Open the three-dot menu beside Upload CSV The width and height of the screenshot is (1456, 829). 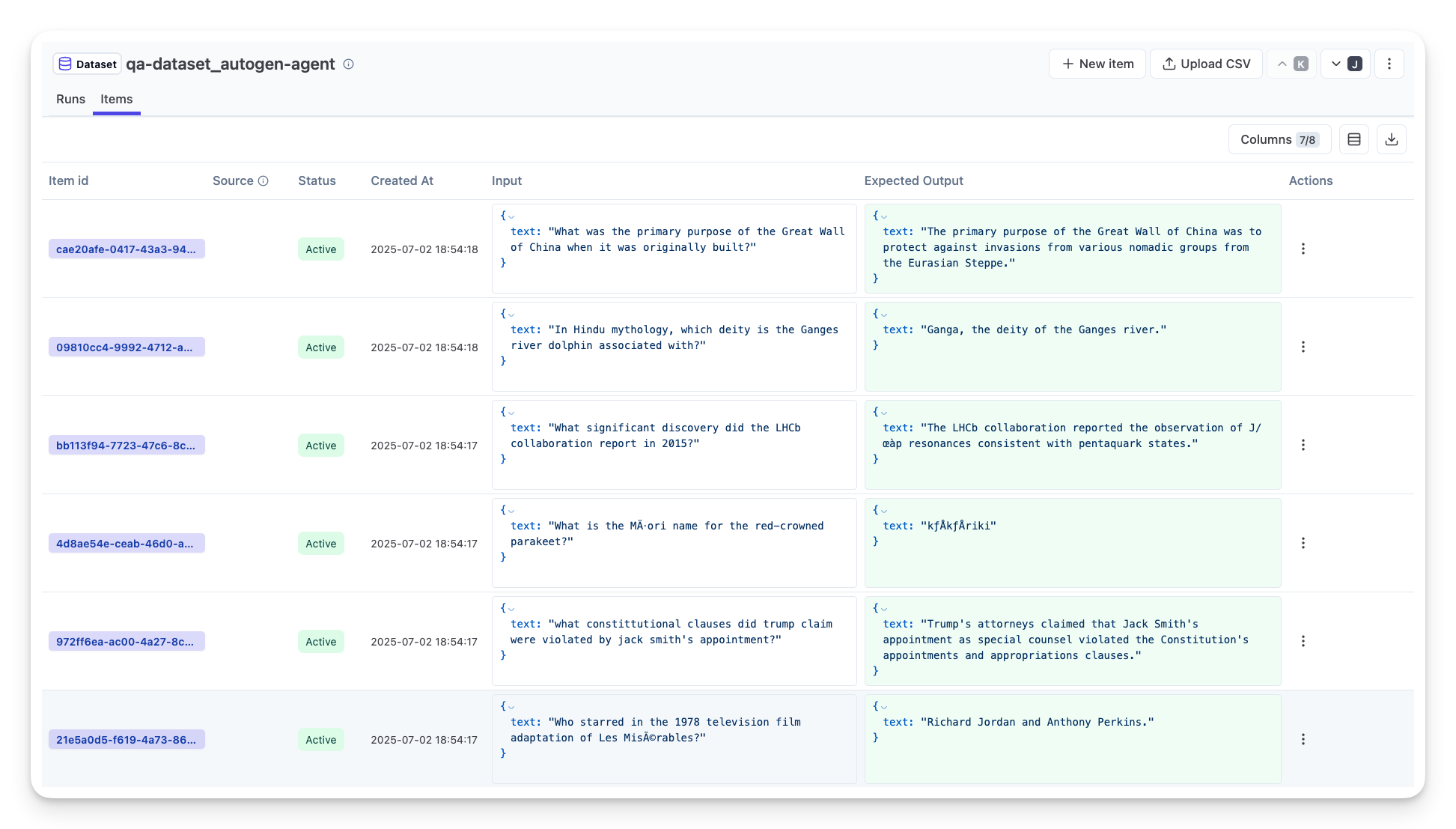coord(1389,64)
